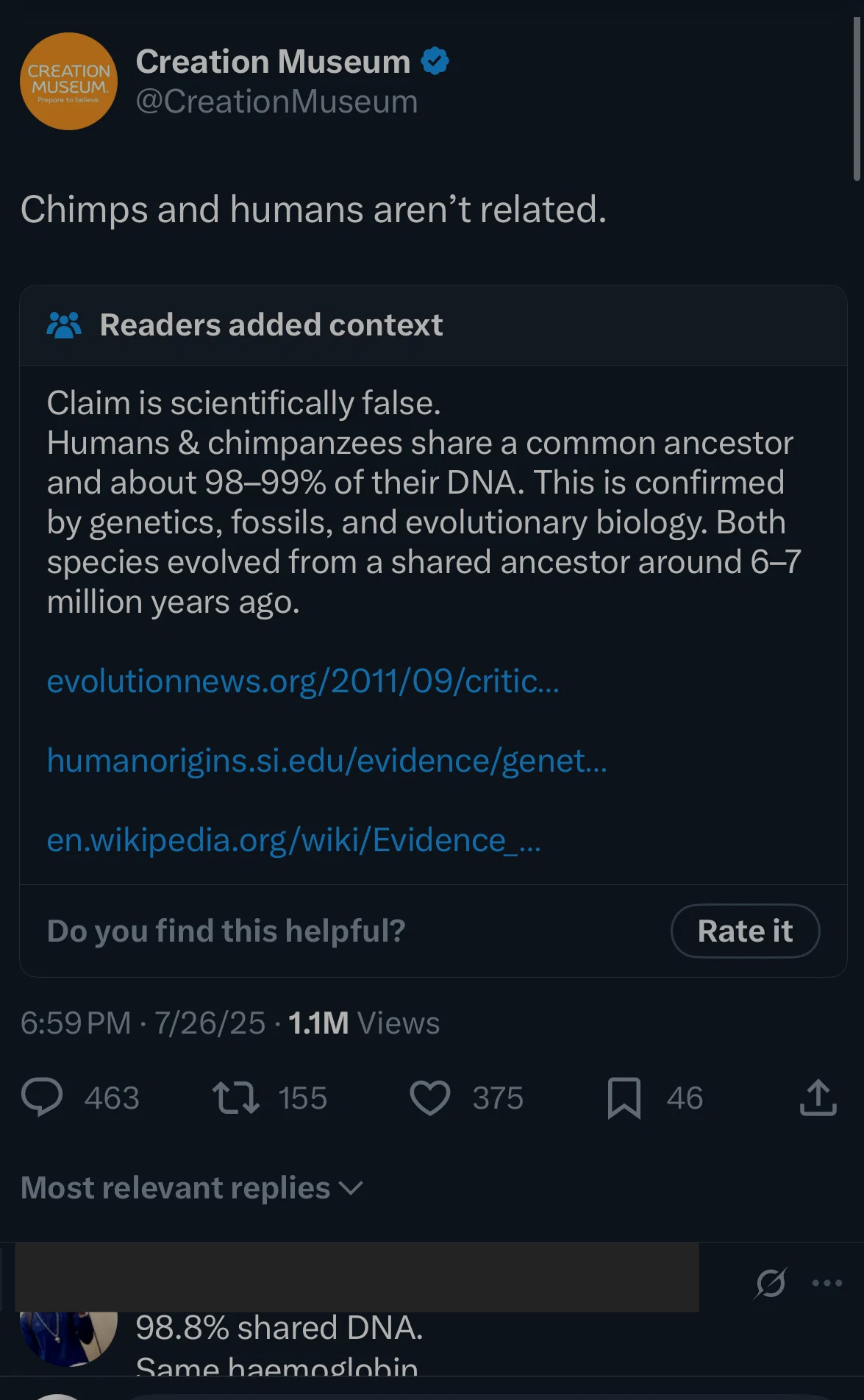This screenshot has height=1400, width=864.
Task: Open the humanorigins.si.edu evidence link
Action: (326, 761)
